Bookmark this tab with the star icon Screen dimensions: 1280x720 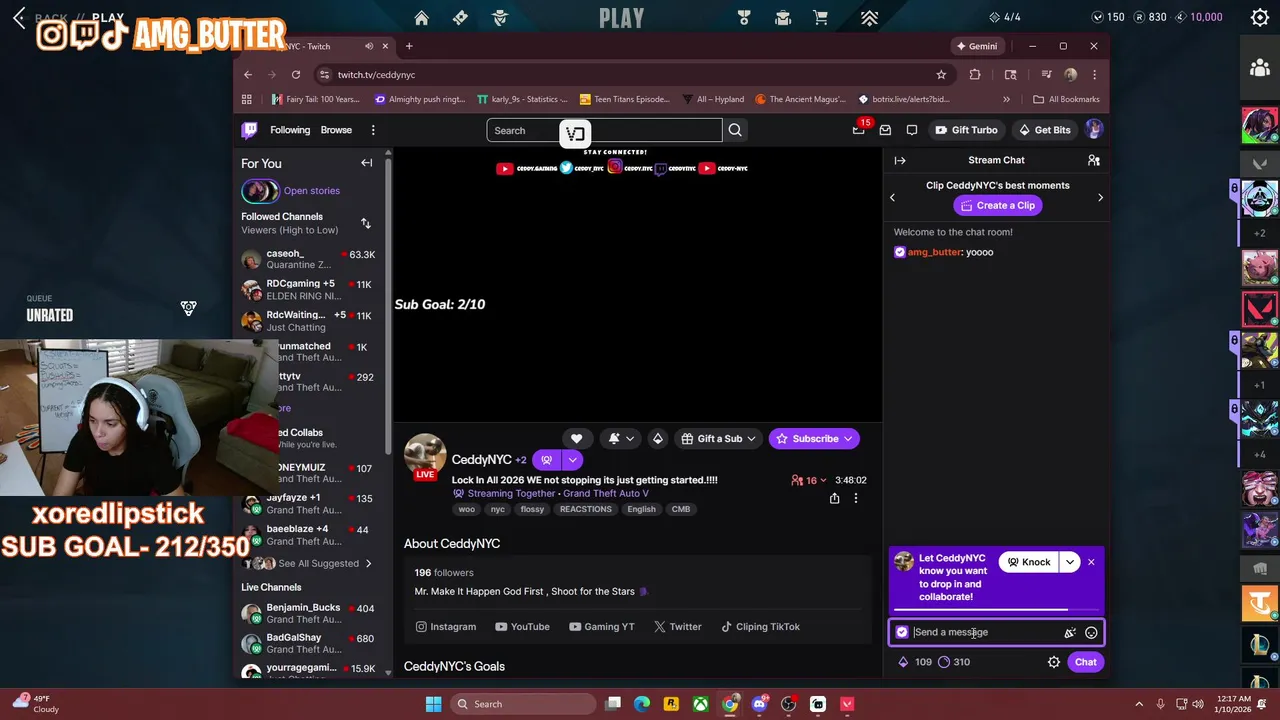(x=941, y=75)
